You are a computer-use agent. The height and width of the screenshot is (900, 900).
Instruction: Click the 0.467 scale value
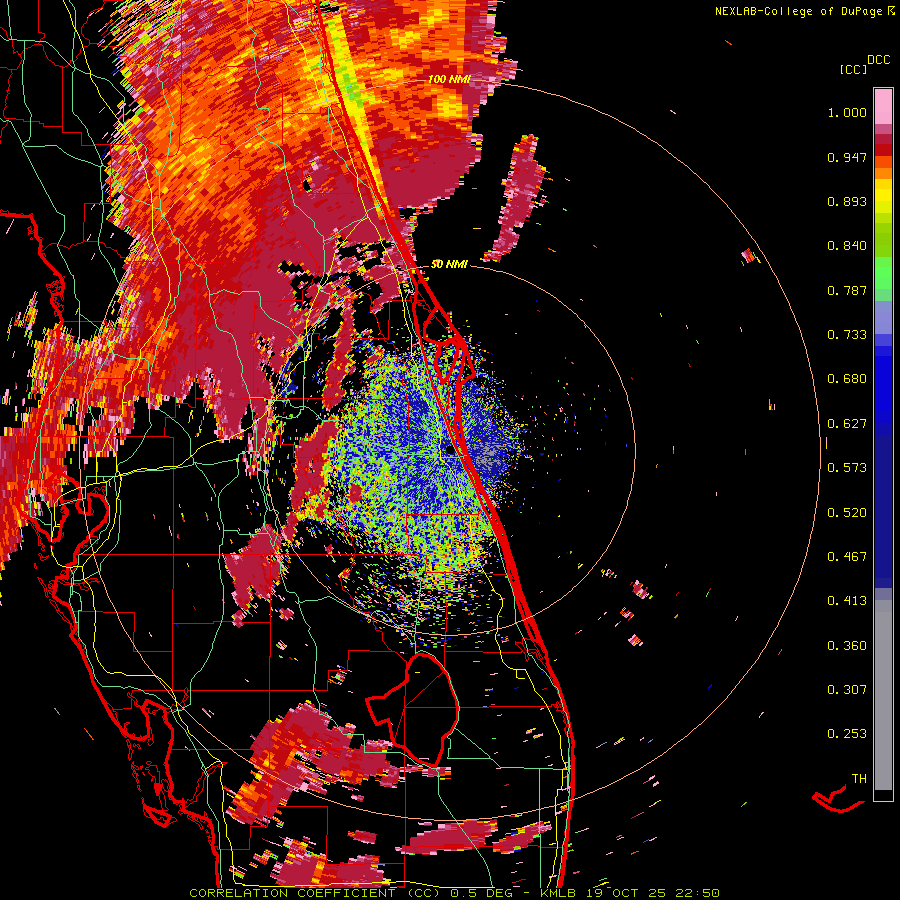tap(847, 557)
